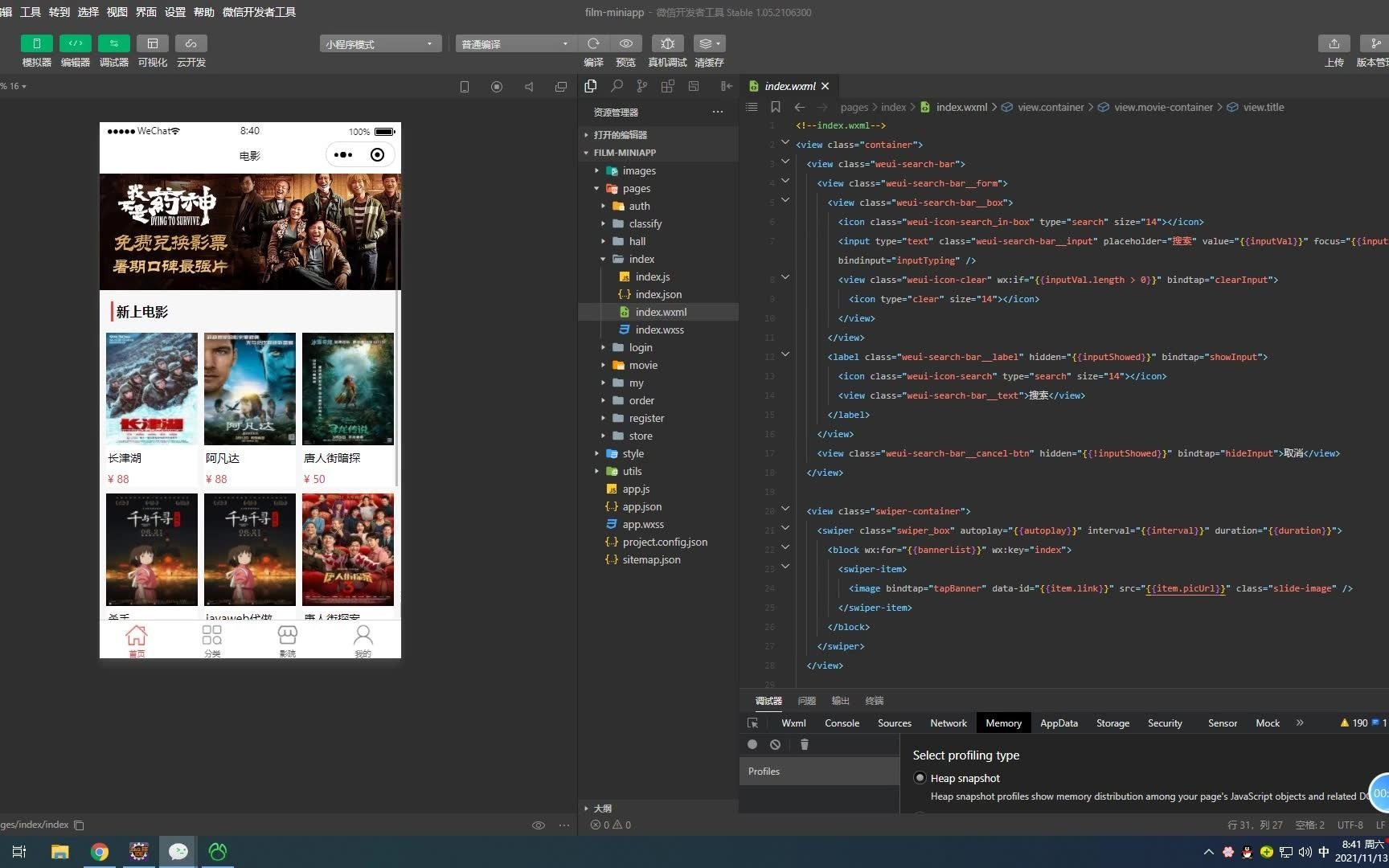Switch to the Storage devtools tab

(1112, 723)
